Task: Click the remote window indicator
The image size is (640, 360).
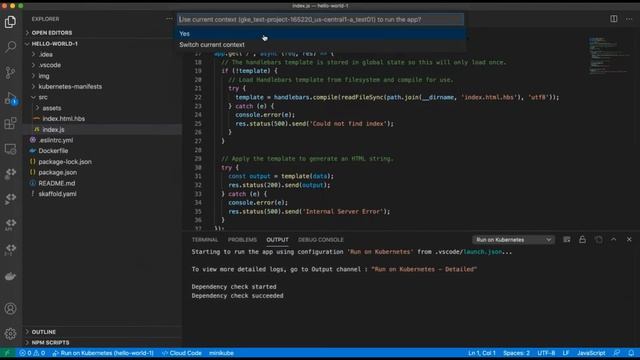Action: pyautogui.click(x=7, y=353)
